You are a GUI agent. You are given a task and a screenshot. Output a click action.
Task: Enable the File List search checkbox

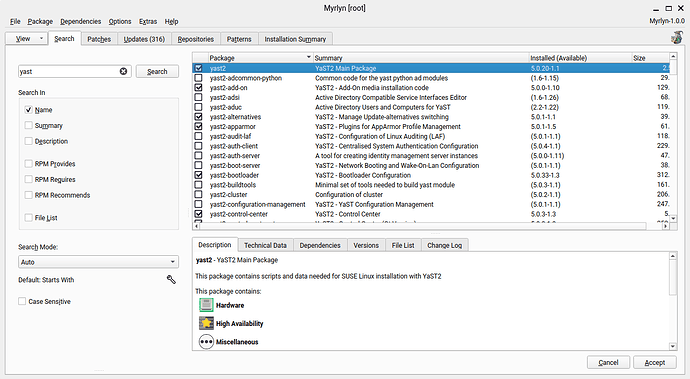tap(29, 217)
